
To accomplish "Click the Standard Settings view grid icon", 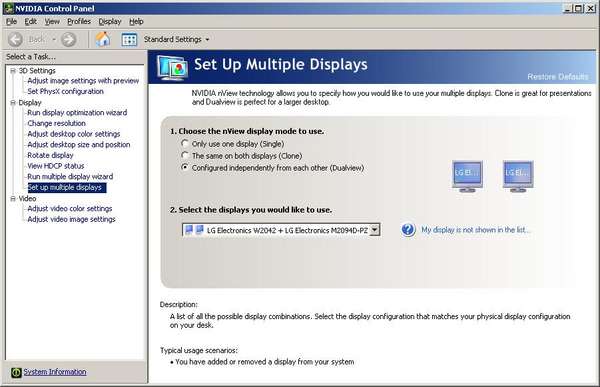I will pos(129,39).
